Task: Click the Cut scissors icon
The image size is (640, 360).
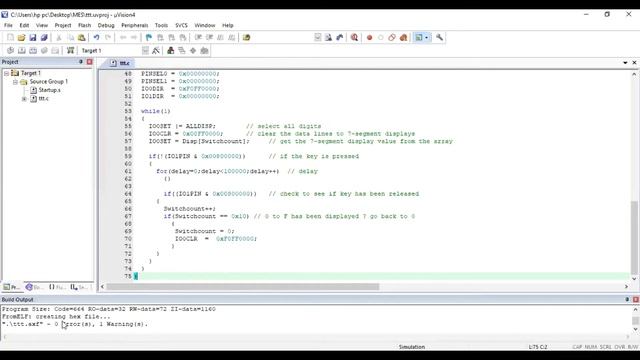Action: tap(59, 38)
